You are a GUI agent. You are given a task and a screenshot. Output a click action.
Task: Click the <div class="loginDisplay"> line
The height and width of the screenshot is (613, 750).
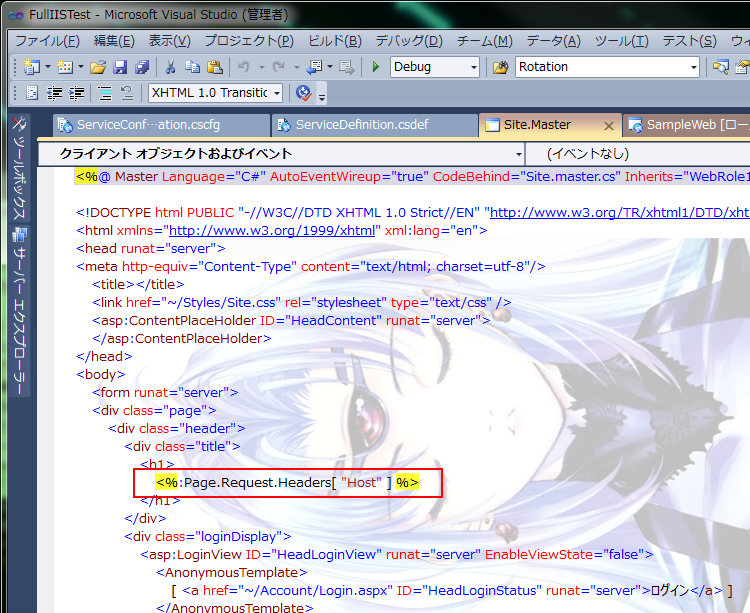(208, 536)
